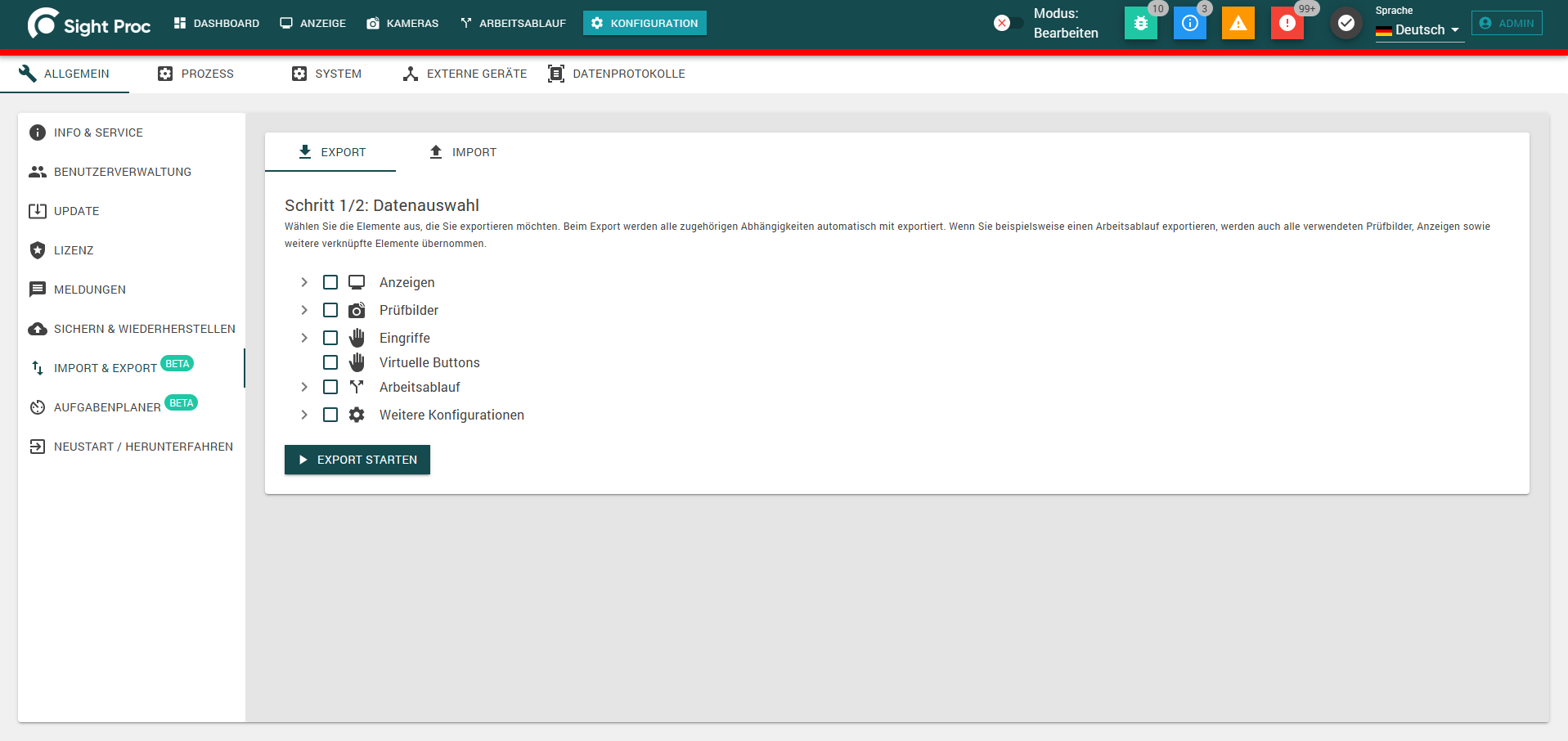Click the Sight Proc logo

click(89, 24)
